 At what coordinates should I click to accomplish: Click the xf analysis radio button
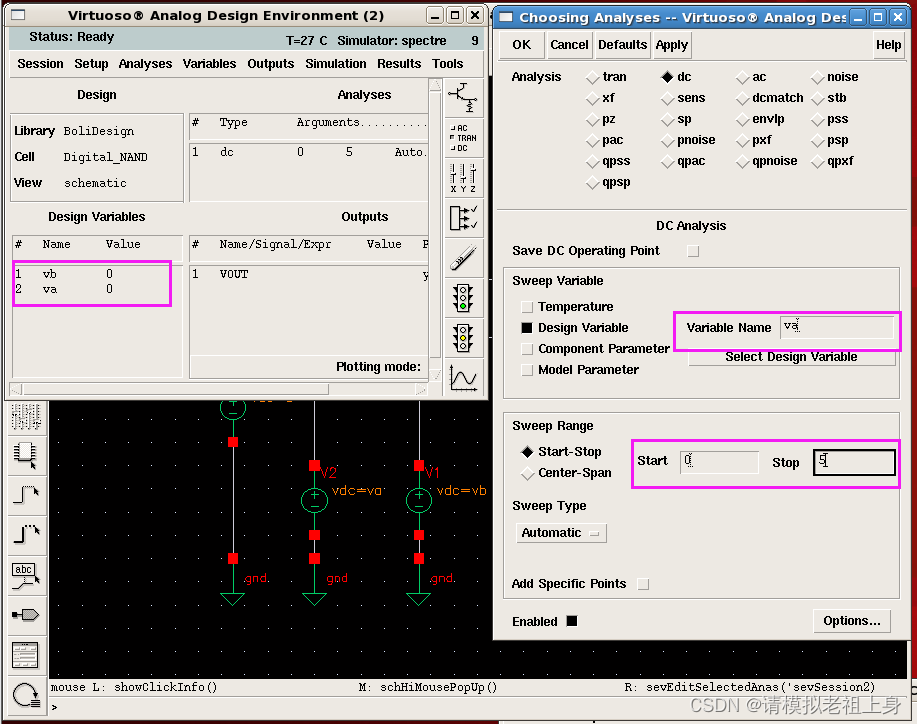click(x=593, y=98)
